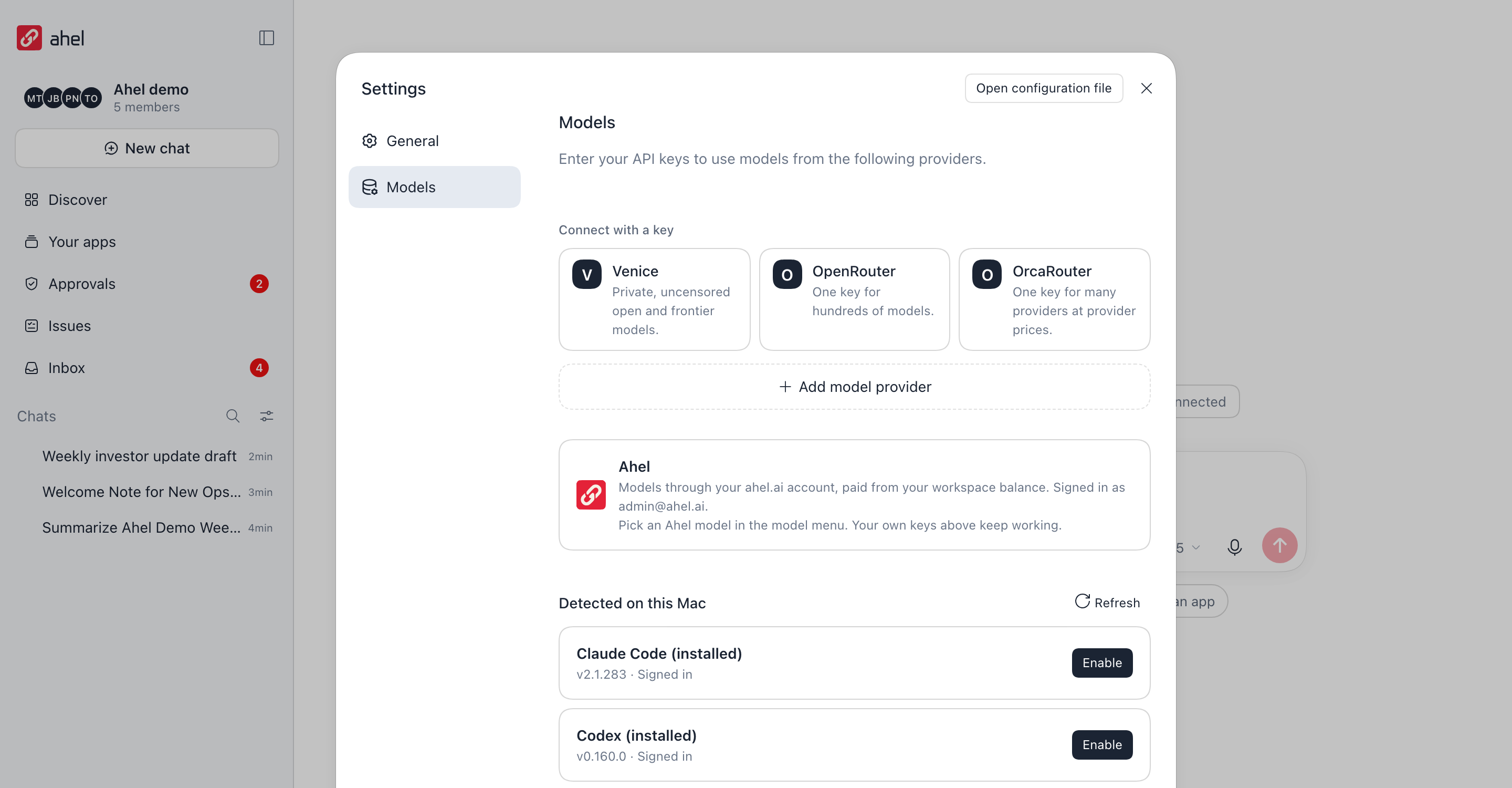Image resolution: width=1512 pixels, height=788 pixels.
Task: Open Welcome Note for New Ops chat
Action: coord(147,492)
